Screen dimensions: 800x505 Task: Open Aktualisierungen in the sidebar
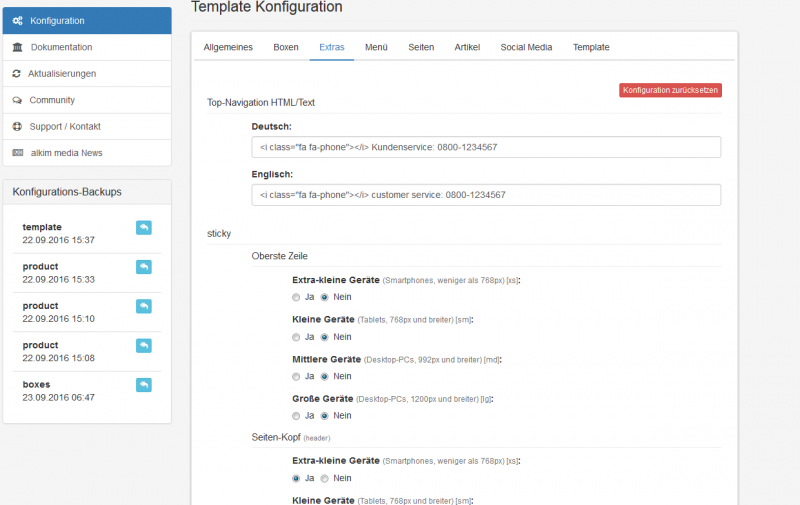pos(87,74)
